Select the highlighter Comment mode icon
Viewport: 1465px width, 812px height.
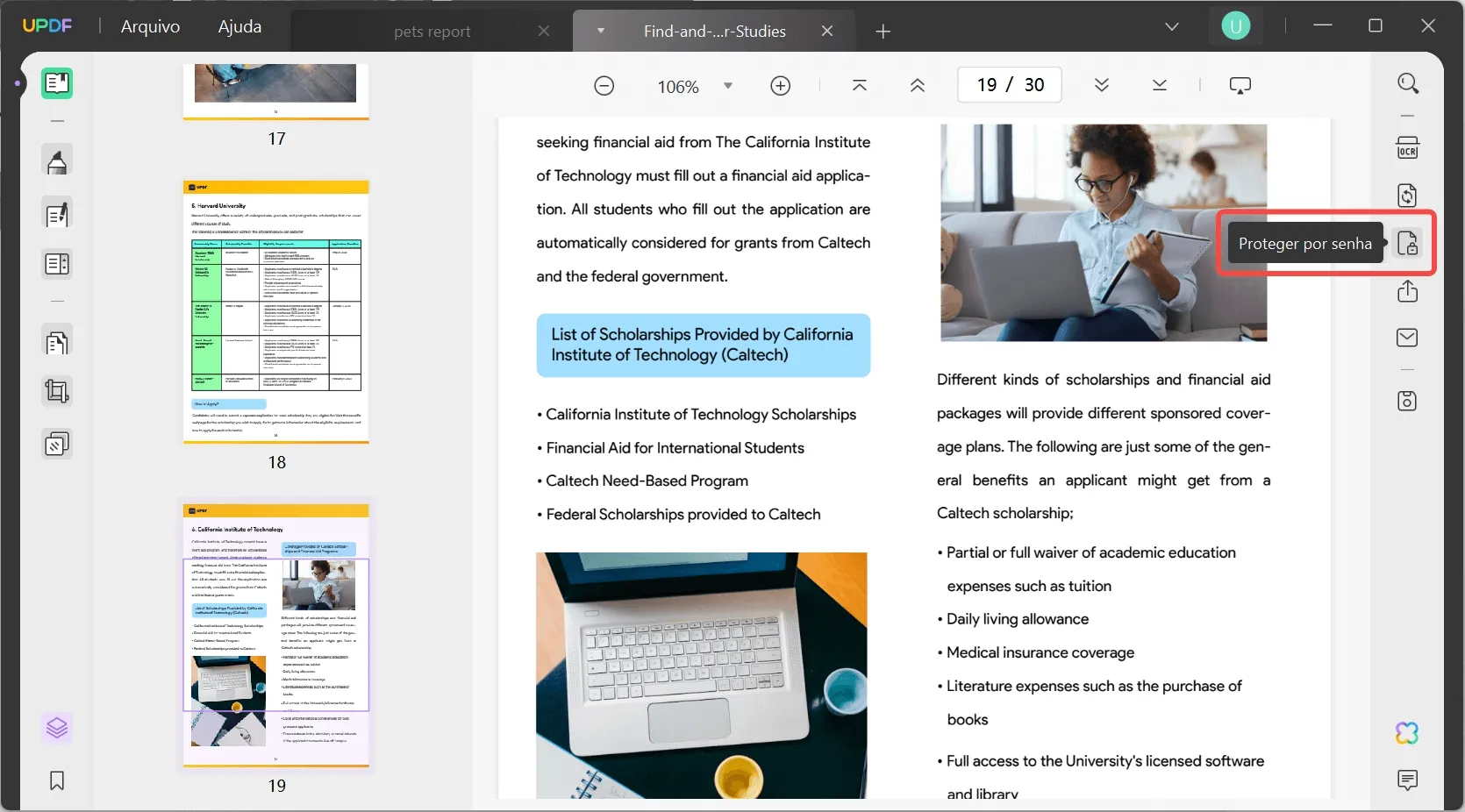pos(57,162)
